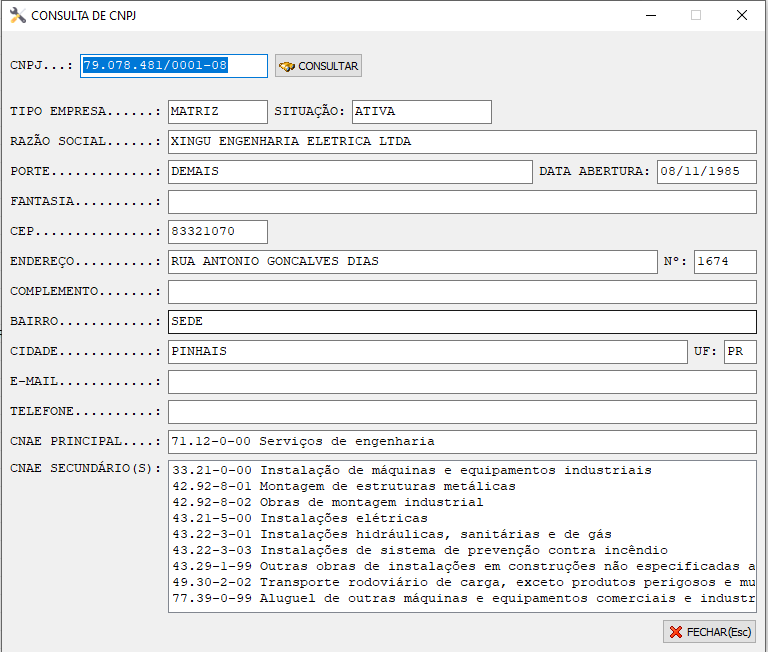This screenshot has width=768, height=652.
Task: Click the CONSULTAR button
Action: point(318,66)
